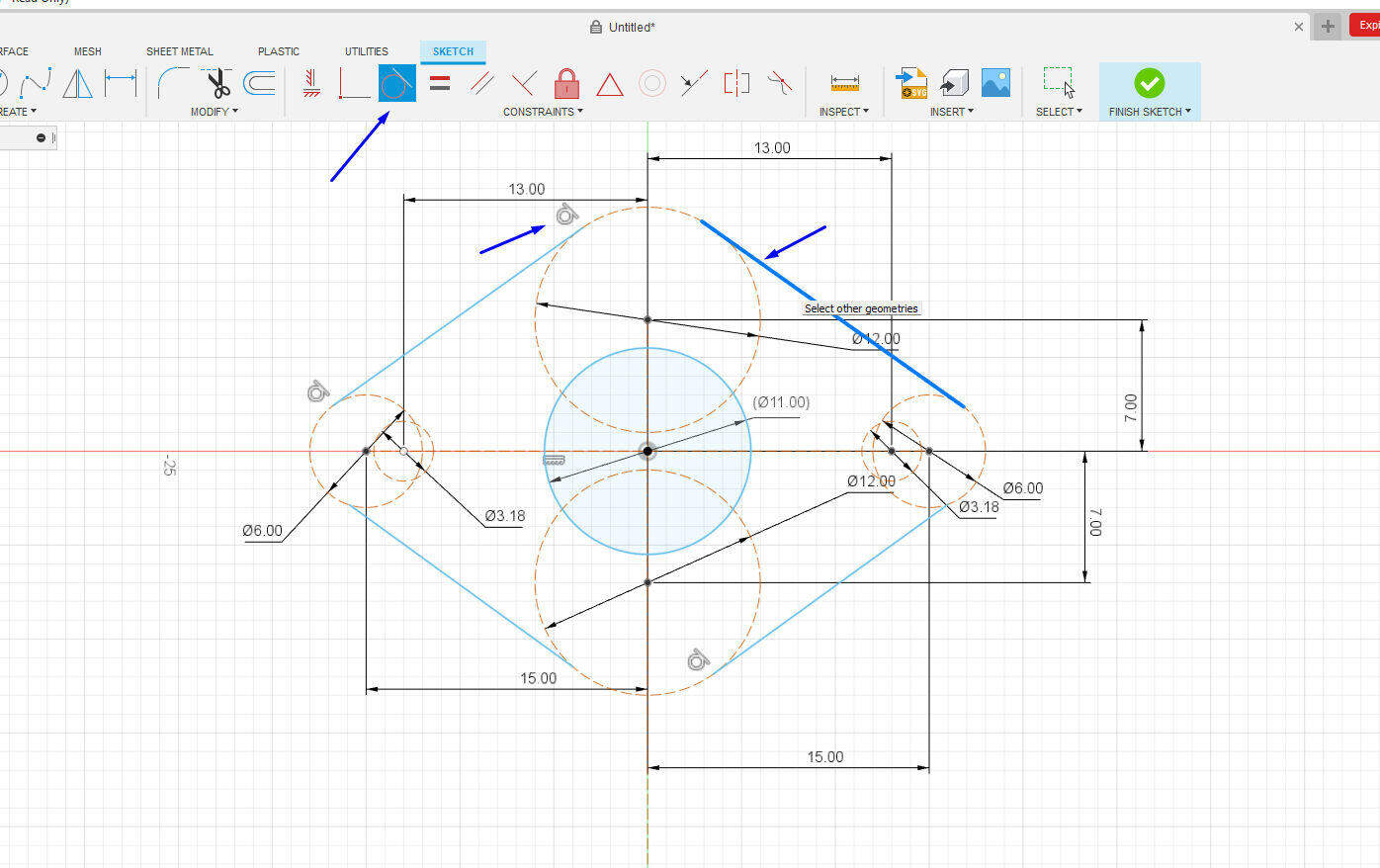Apply the Midpoint triangle constraint

click(x=610, y=84)
